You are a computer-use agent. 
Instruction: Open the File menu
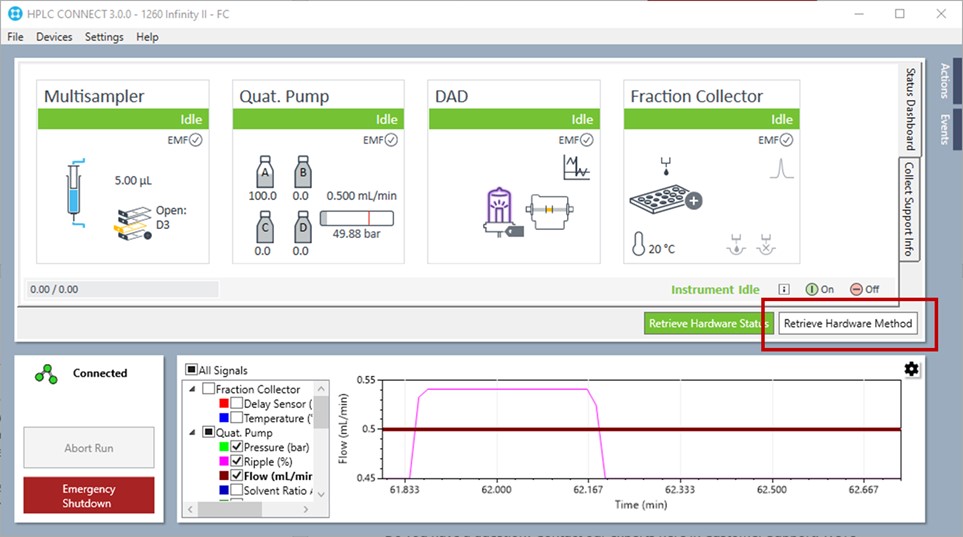(x=15, y=37)
